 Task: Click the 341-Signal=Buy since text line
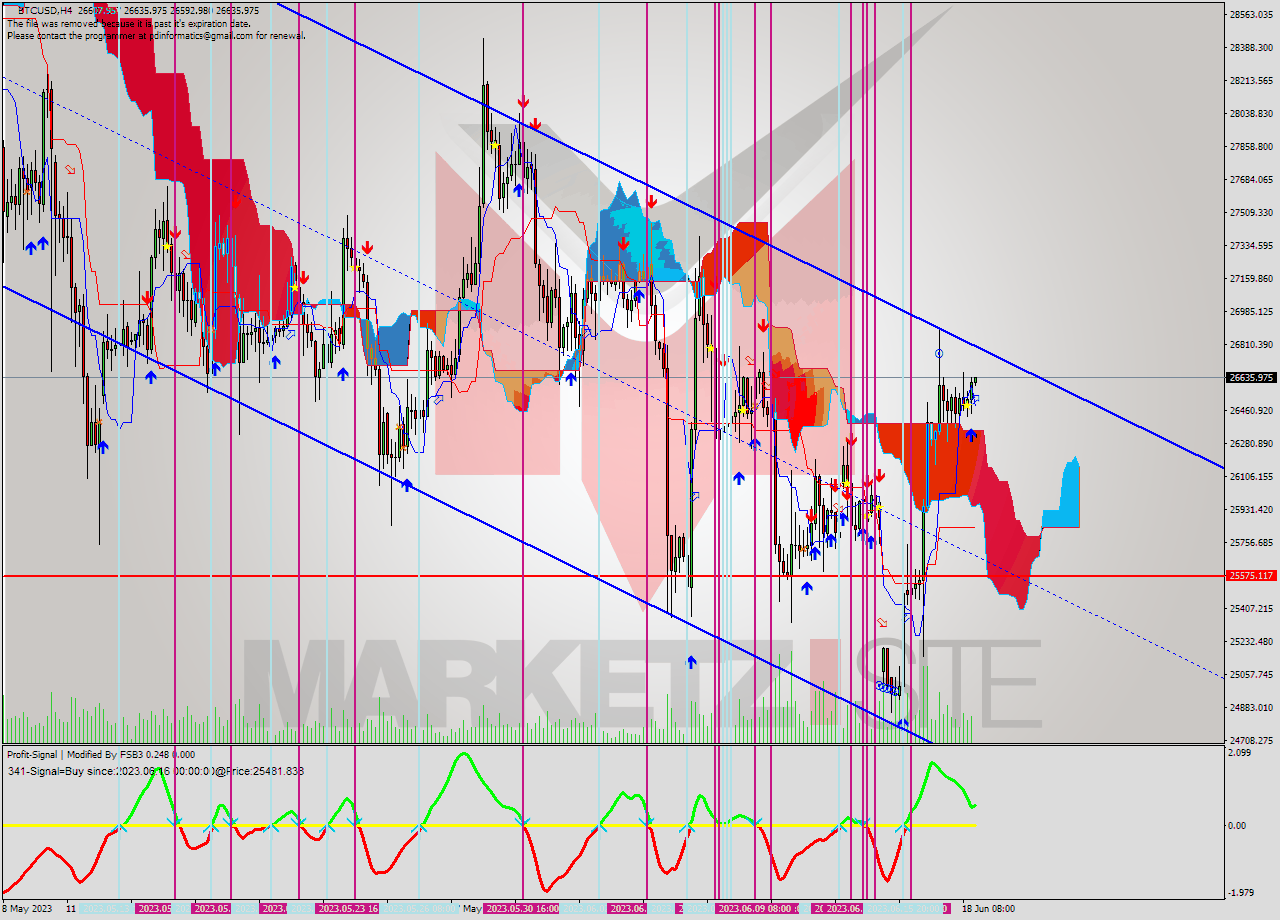click(x=155, y=771)
